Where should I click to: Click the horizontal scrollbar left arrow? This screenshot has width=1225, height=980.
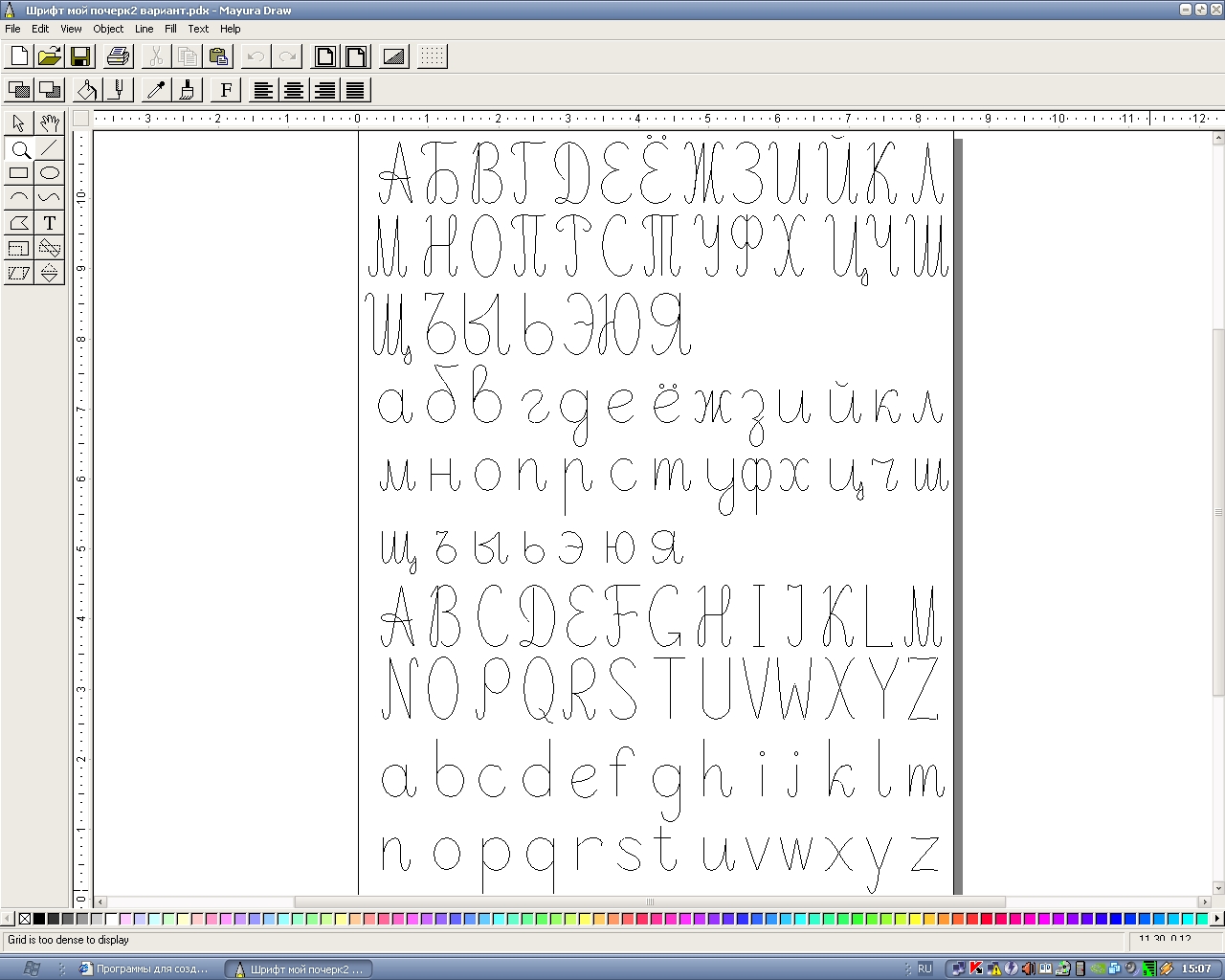click(x=100, y=902)
